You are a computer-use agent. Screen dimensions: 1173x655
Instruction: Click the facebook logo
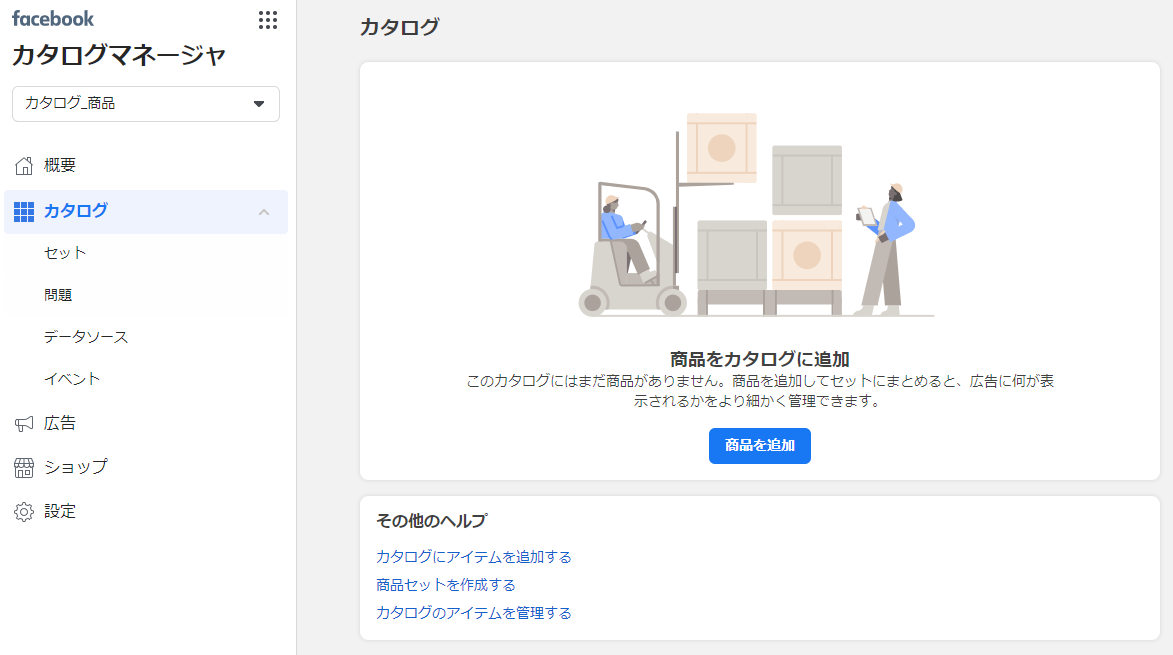[x=53, y=19]
